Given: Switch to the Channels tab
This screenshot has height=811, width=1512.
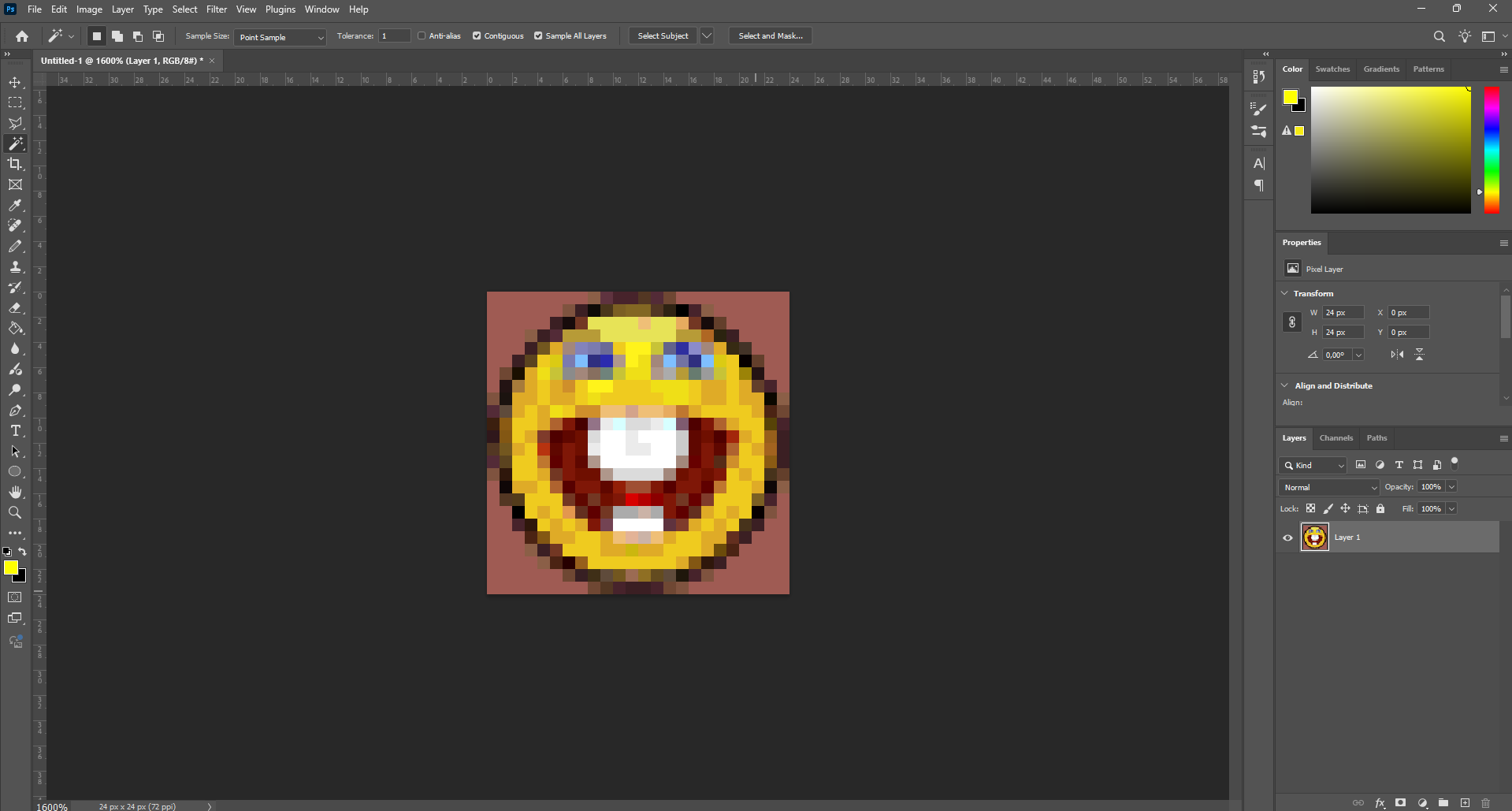Looking at the screenshot, I should [x=1336, y=437].
